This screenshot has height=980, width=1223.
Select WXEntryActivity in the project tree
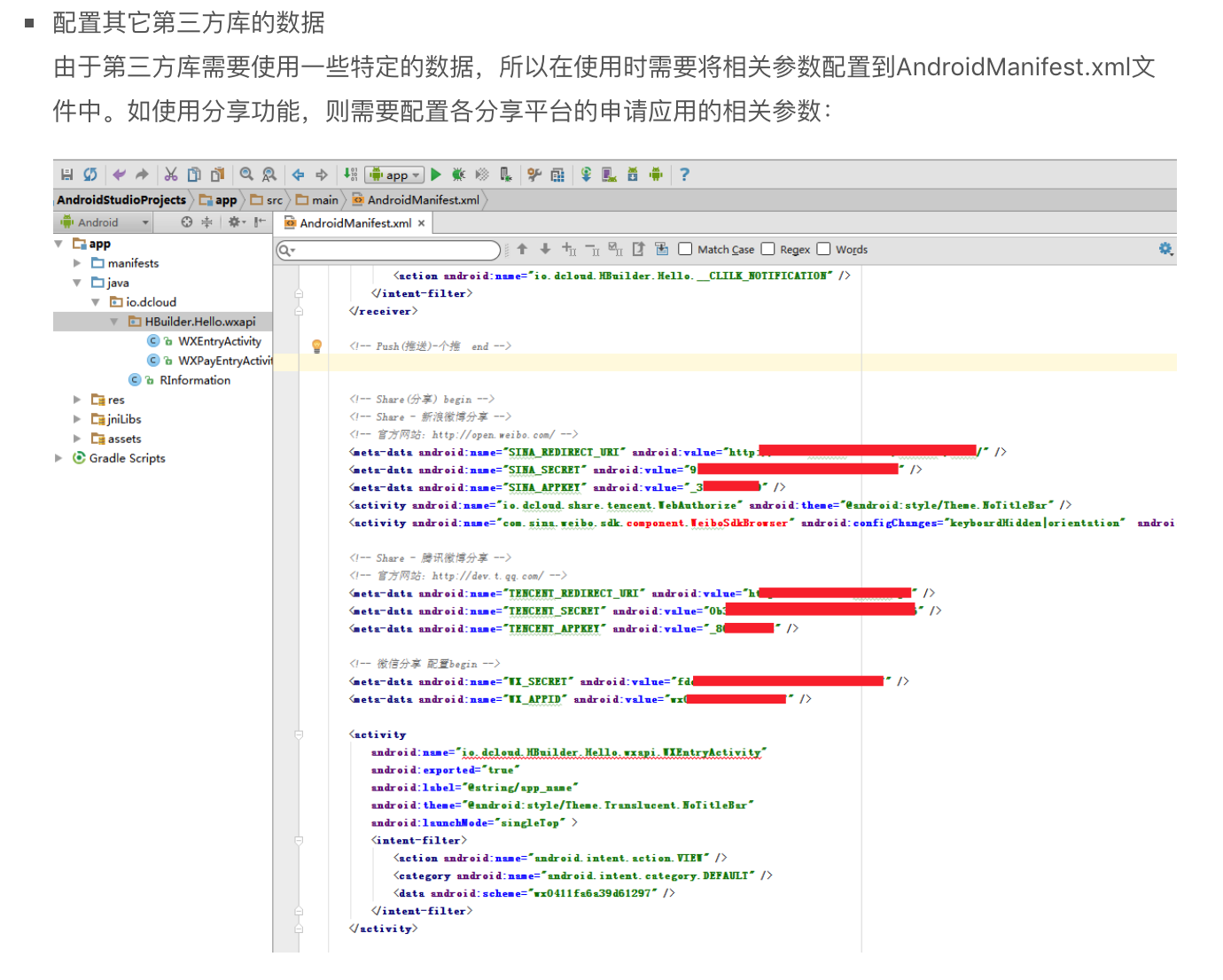pos(219,341)
